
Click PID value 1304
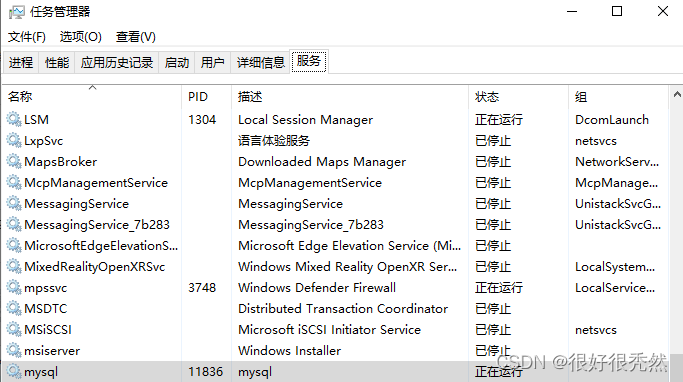(x=202, y=119)
